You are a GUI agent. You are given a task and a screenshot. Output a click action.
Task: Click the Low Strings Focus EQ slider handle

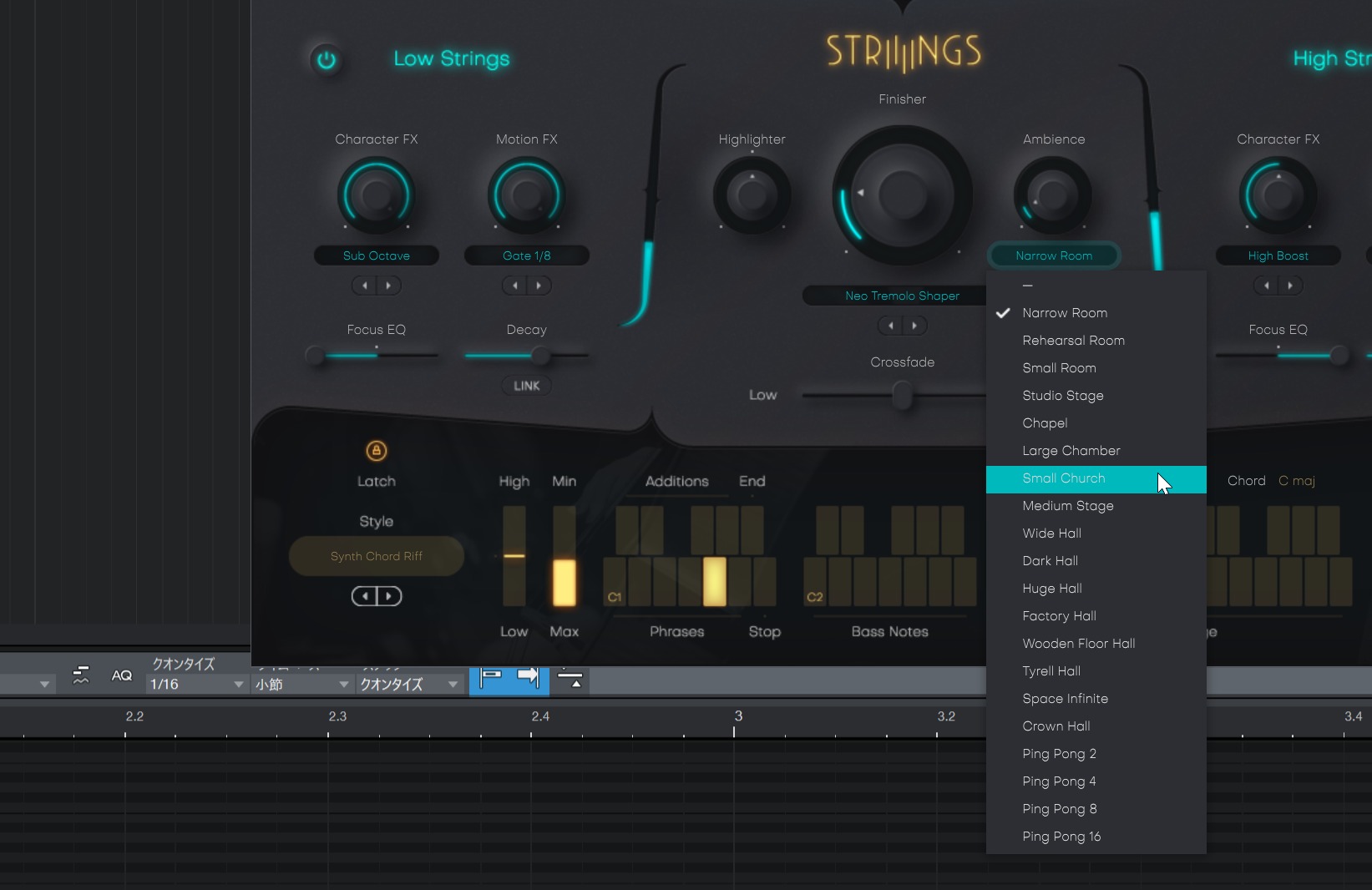315,356
